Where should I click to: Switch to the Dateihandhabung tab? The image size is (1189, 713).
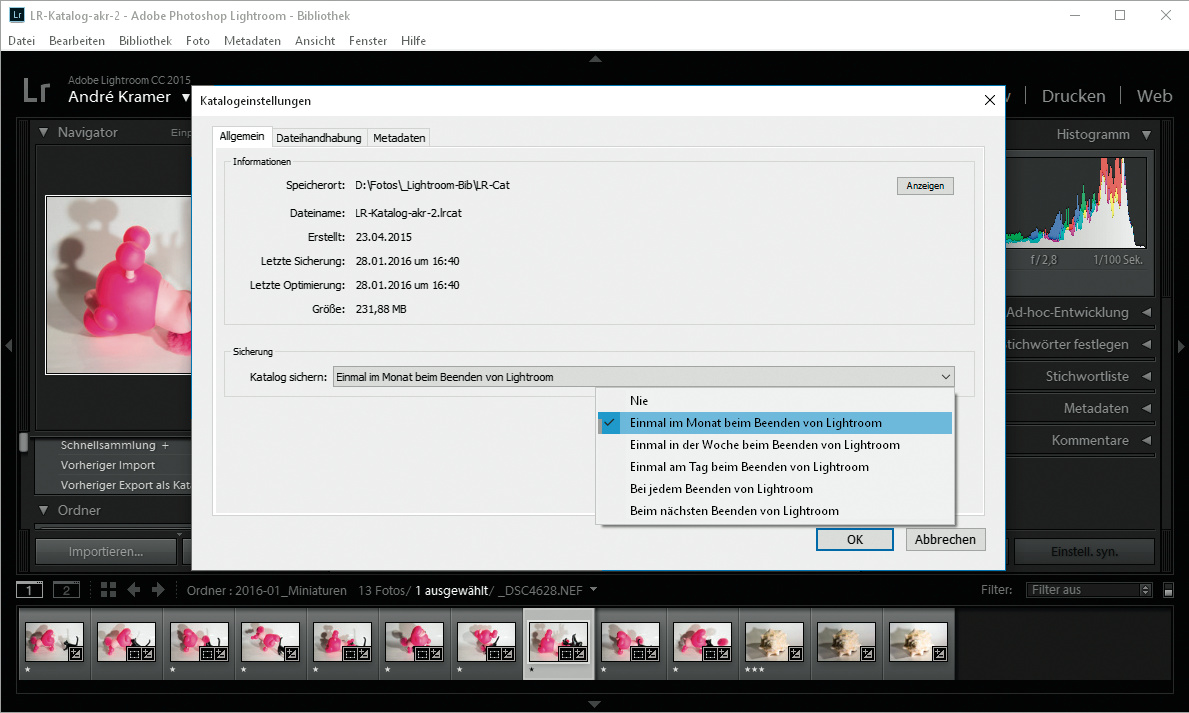[x=318, y=138]
